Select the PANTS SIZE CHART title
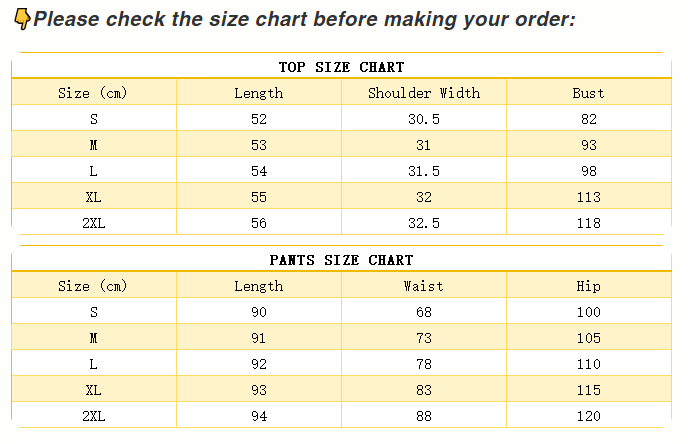 (341, 260)
